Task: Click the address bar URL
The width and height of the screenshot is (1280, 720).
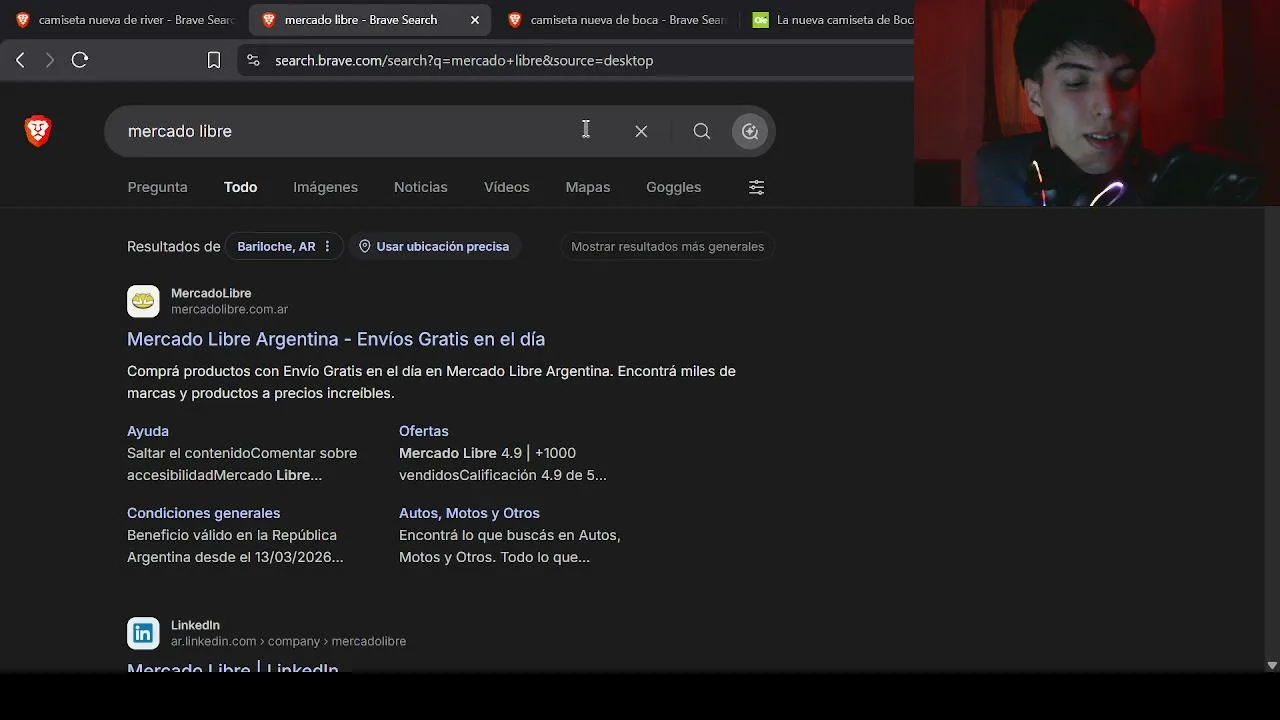Action: click(x=464, y=60)
